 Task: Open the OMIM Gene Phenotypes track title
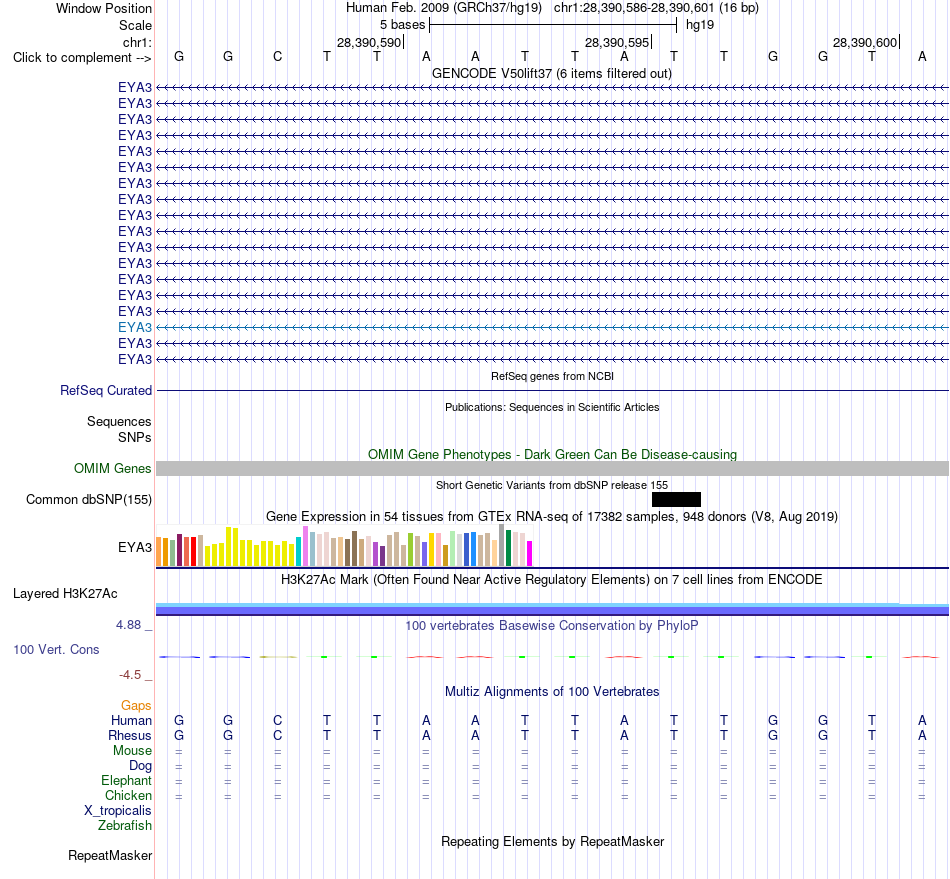(552, 454)
